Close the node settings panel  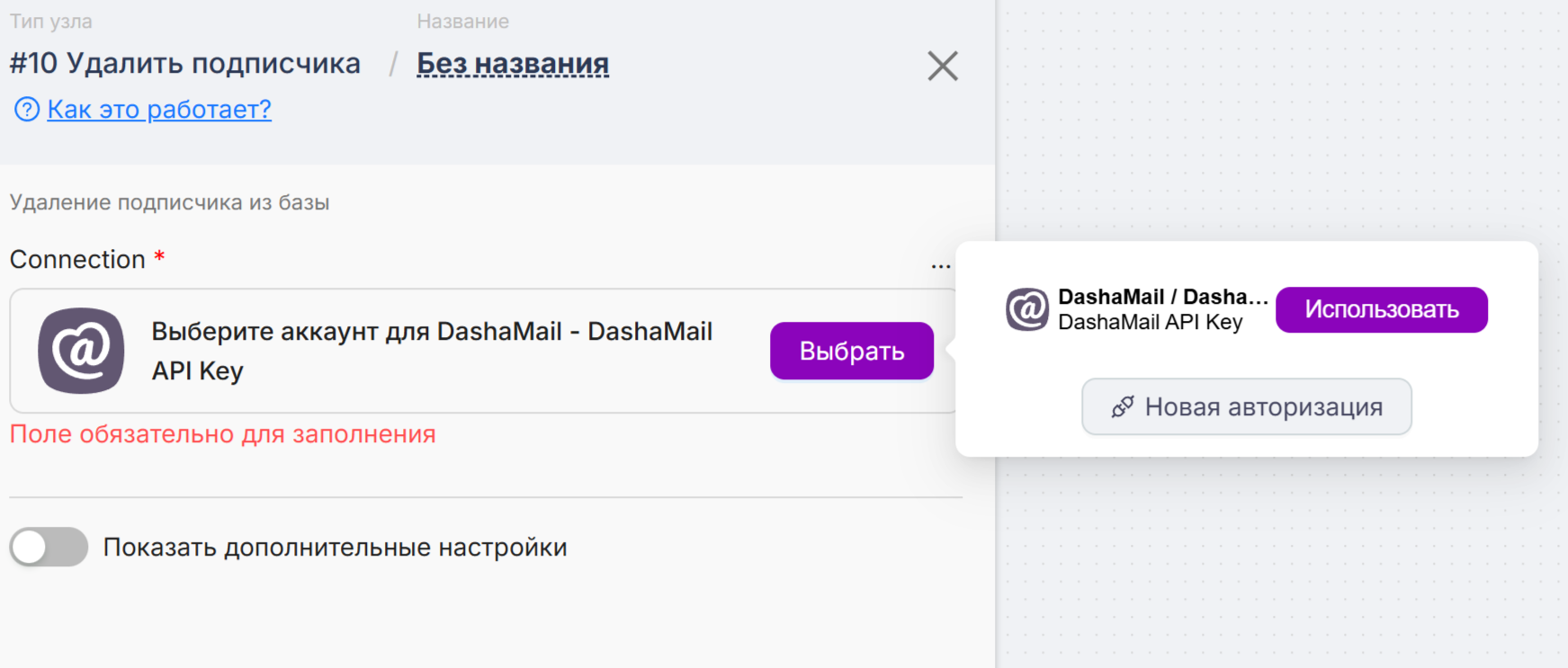(x=942, y=66)
